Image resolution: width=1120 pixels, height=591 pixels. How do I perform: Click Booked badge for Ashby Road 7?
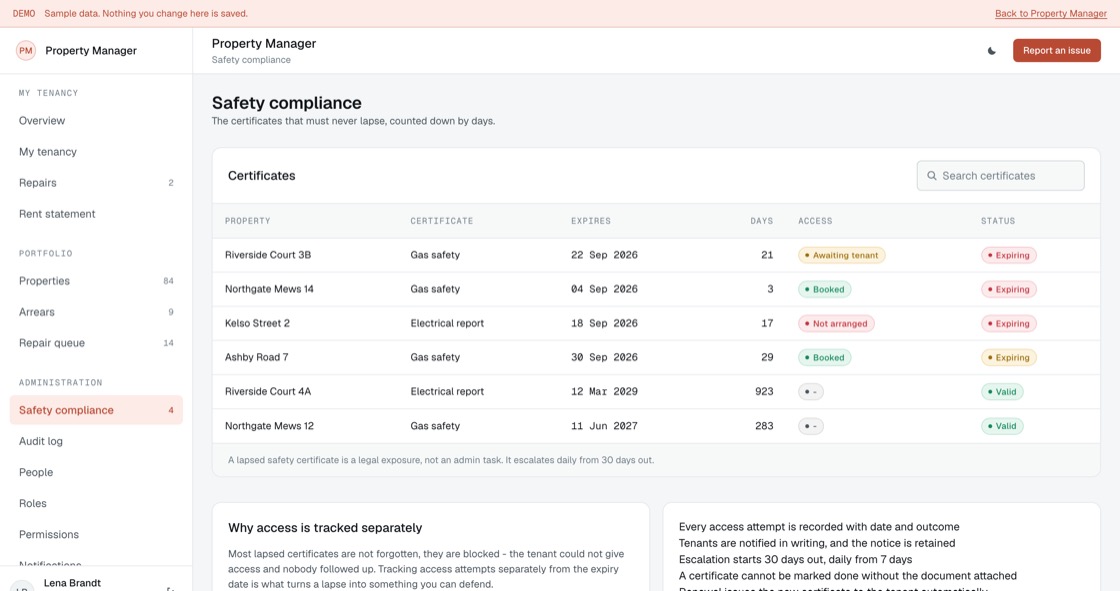pyautogui.click(x=824, y=357)
